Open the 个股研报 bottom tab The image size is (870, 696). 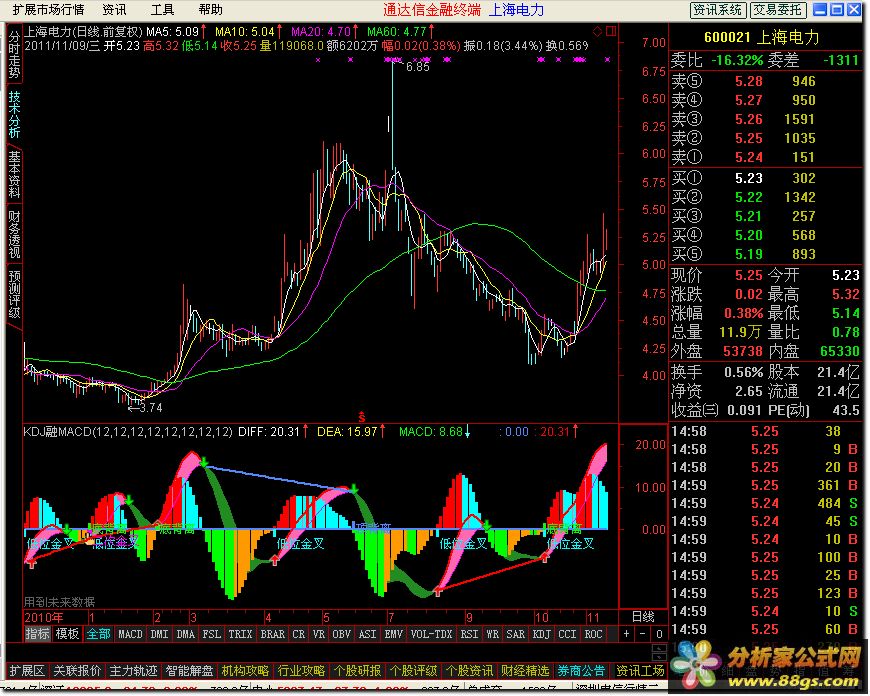[357, 671]
